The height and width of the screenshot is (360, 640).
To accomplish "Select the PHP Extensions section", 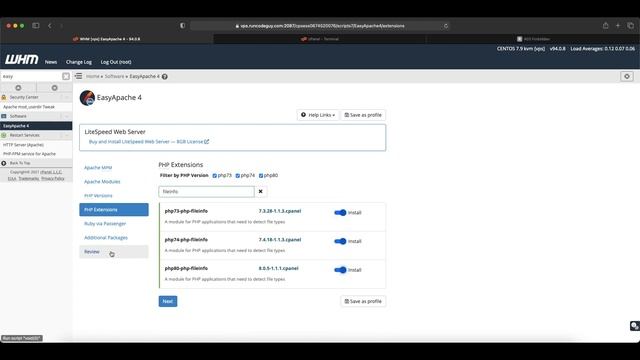I will click(114, 210).
